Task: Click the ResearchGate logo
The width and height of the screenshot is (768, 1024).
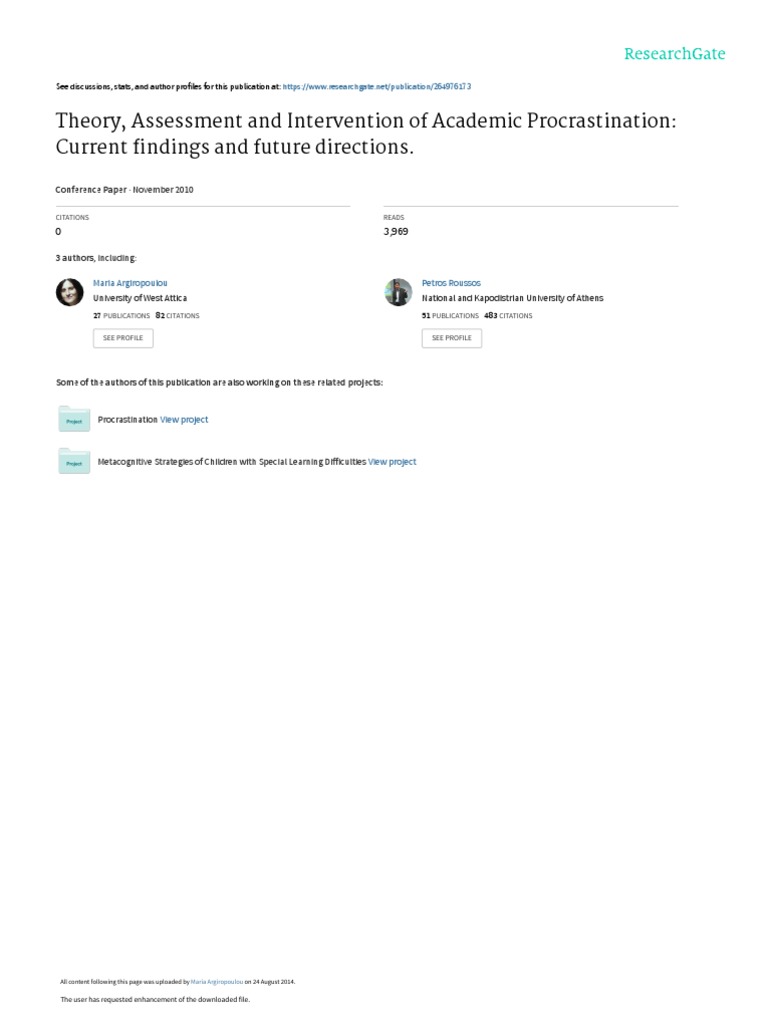Action: [x=674, y=54]
